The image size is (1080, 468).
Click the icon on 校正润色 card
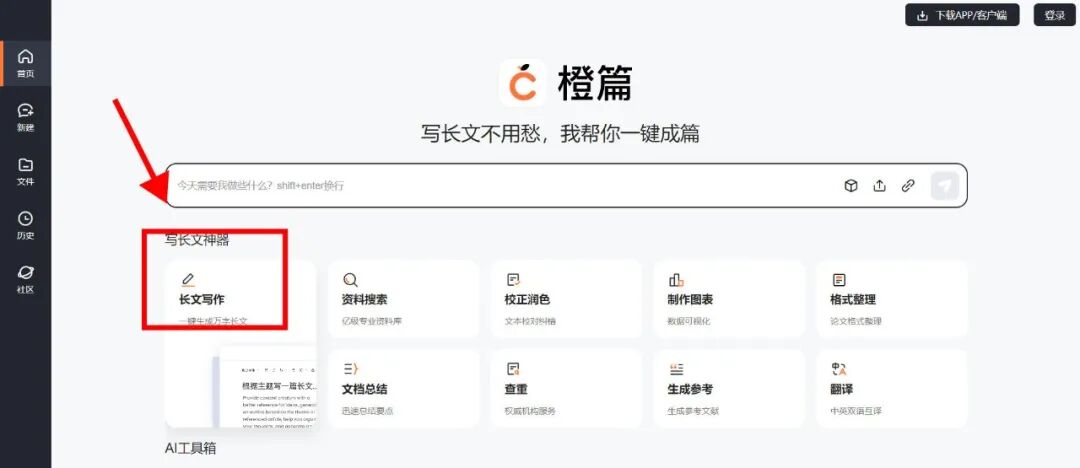click(513, 280)
